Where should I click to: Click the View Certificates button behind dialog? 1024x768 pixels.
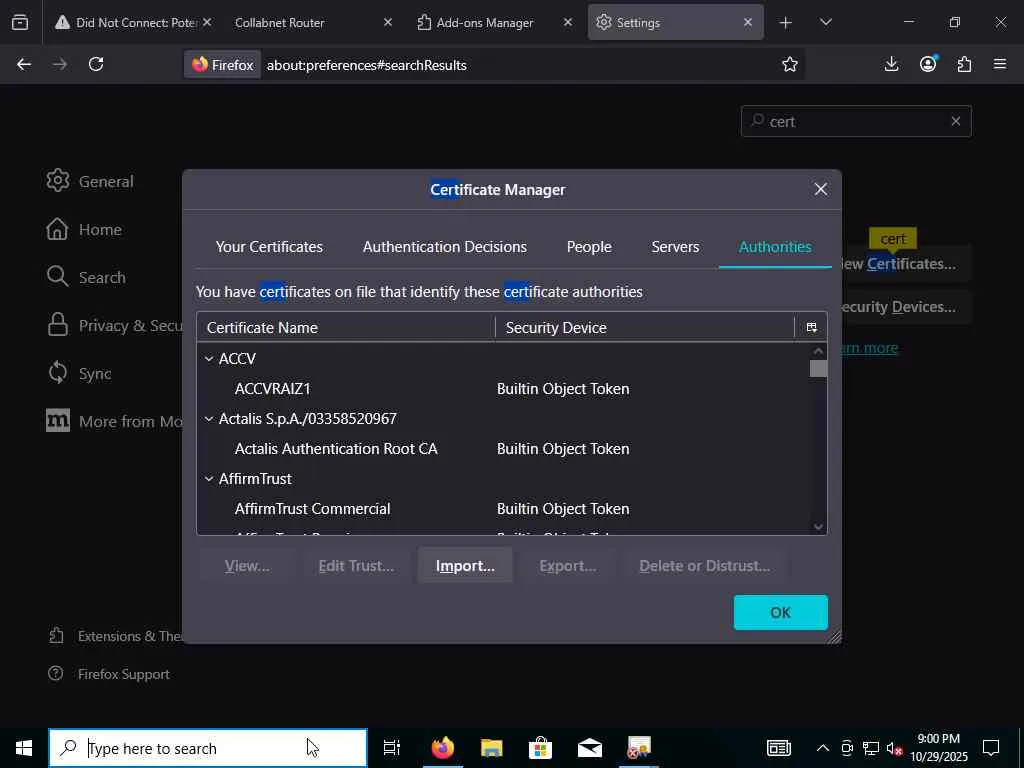906,264
